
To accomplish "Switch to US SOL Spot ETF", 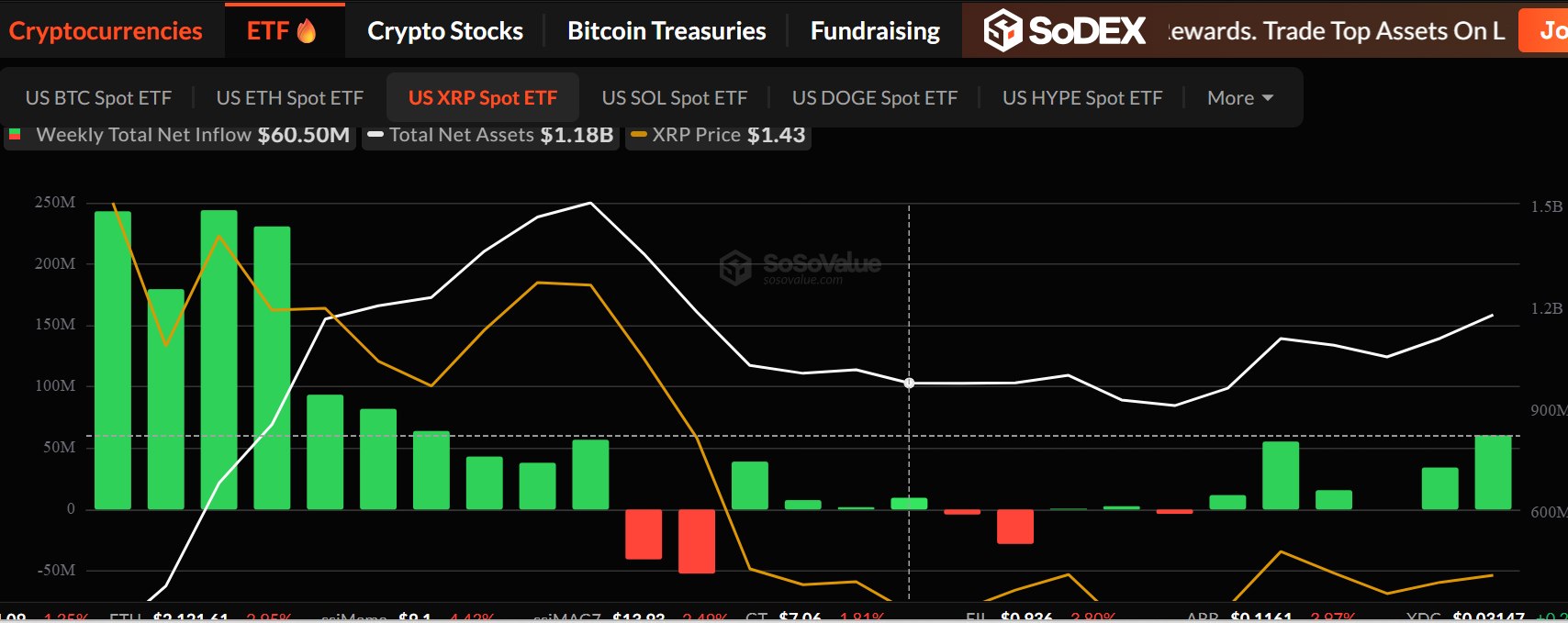I will pos(675,98).
